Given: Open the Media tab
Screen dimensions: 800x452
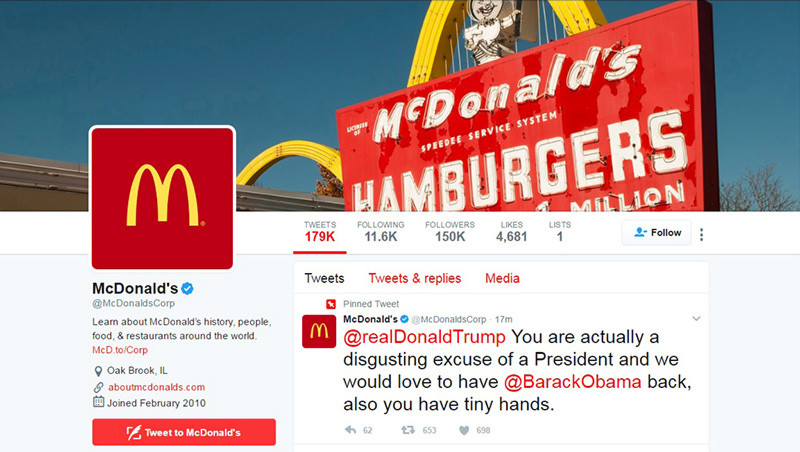Looking at the screenshot, I should 502,278.
